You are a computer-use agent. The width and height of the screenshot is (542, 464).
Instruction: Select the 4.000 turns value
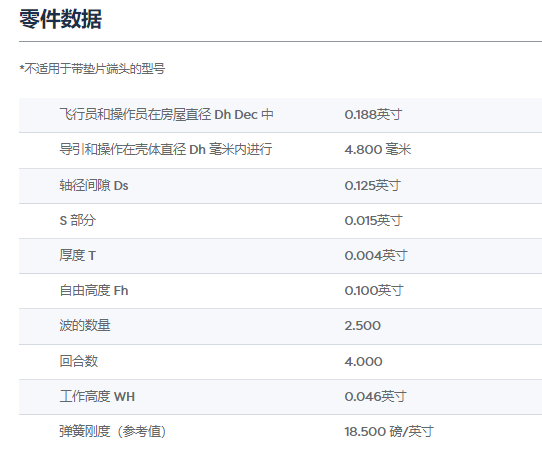[363, 362]
